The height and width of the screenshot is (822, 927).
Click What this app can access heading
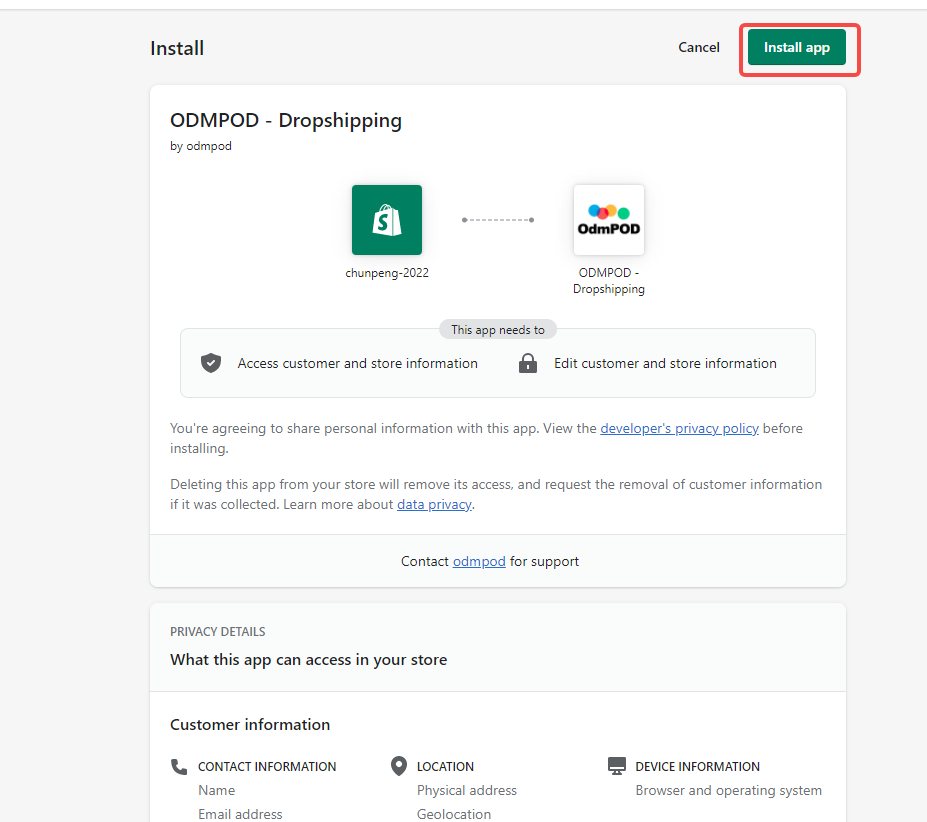309,659
